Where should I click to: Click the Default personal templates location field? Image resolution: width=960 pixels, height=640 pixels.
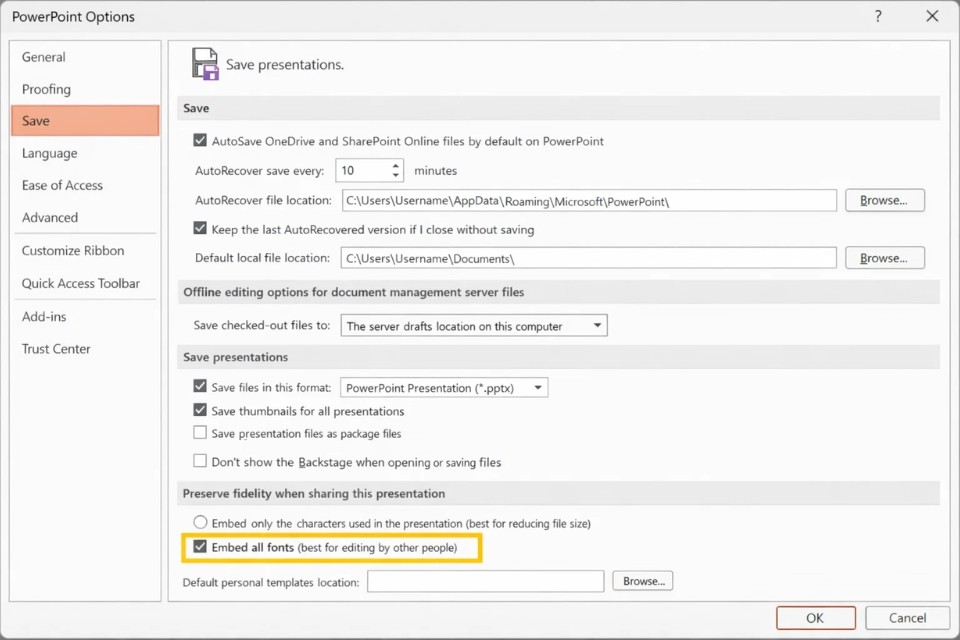[485, 581]
